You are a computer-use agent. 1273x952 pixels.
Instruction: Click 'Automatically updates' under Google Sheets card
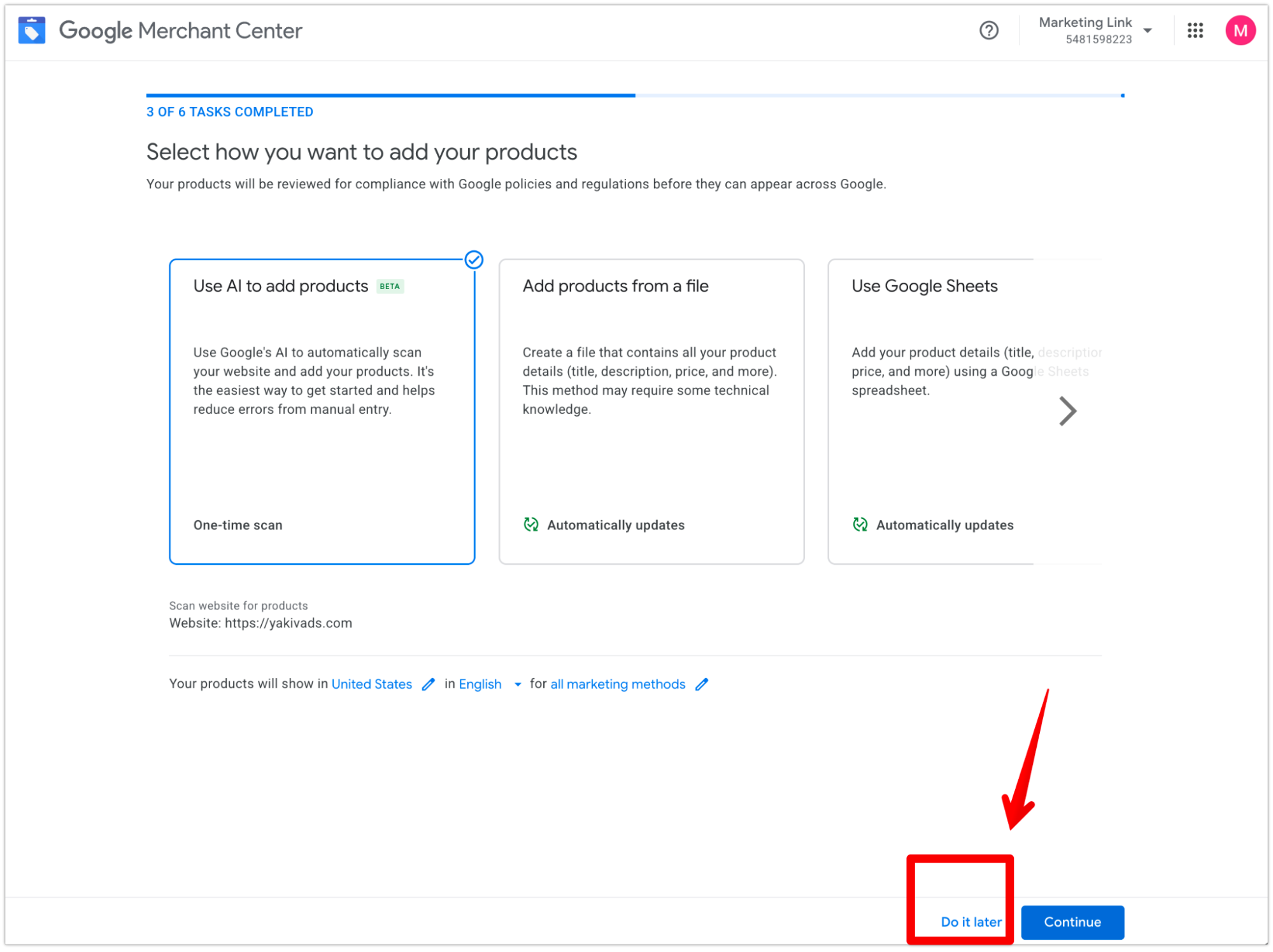(x=944, y=525)
